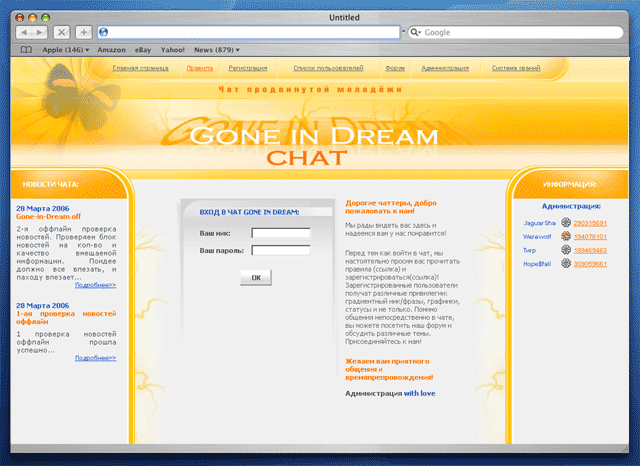640x466 pixels.
Task: Open the Apple (146) bookmarks dropdown
Action: point(65,50)
